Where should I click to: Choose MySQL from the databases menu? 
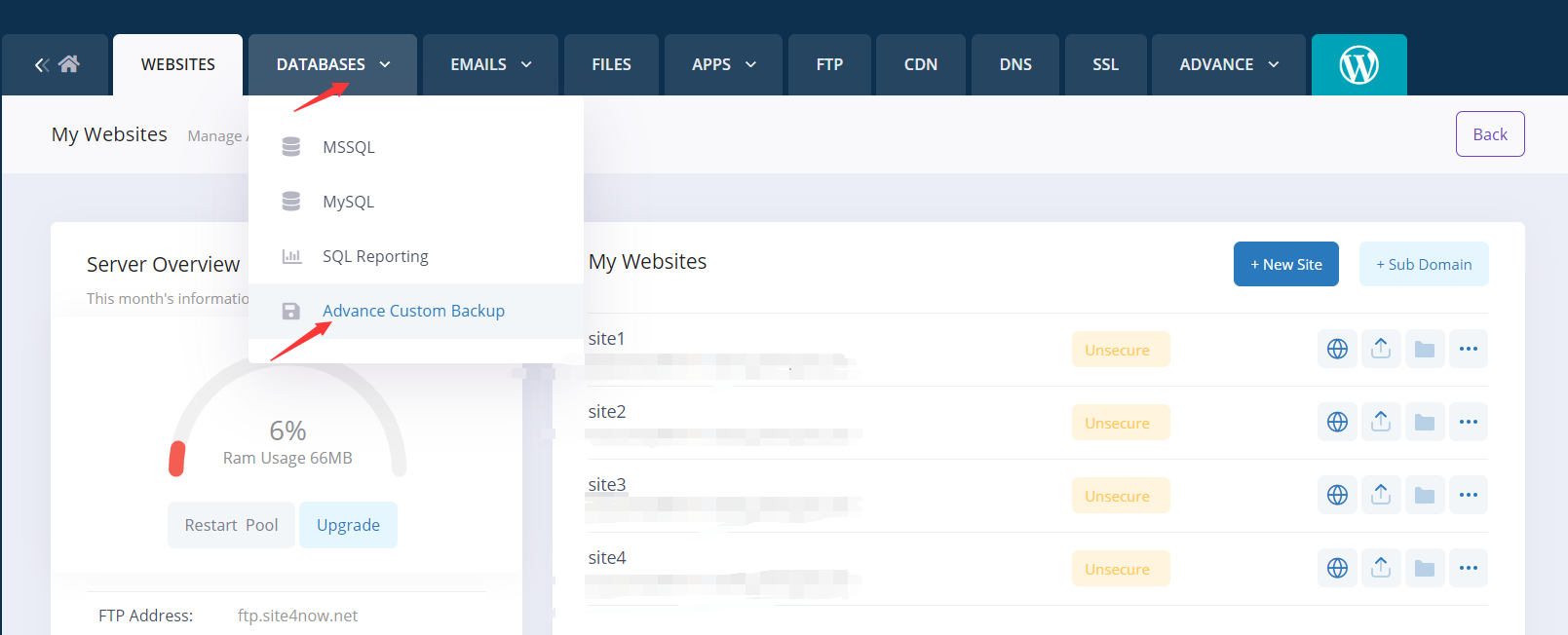pyautogui.click(x=348, y=203)
